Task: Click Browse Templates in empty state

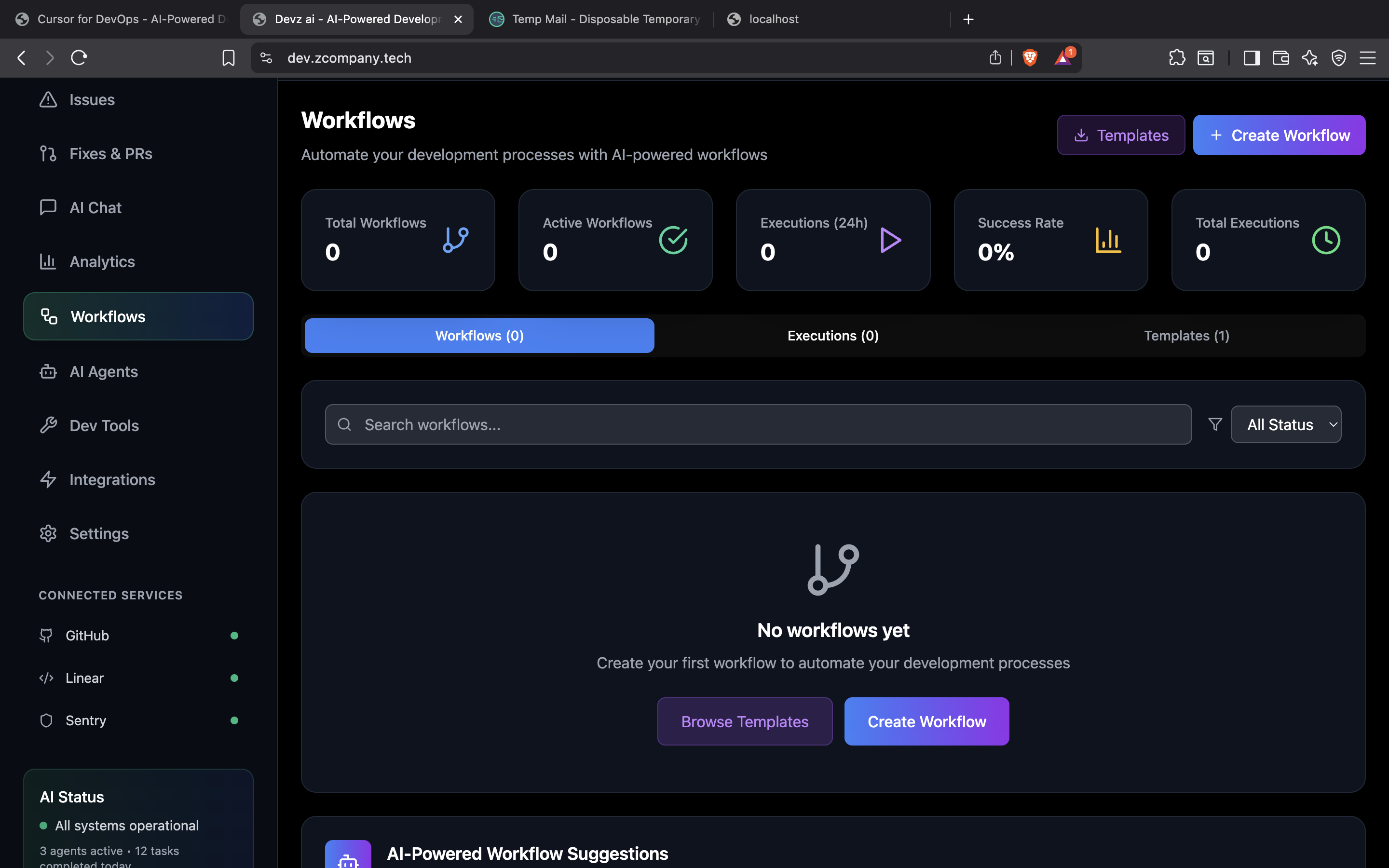Action: coord(744,721)
